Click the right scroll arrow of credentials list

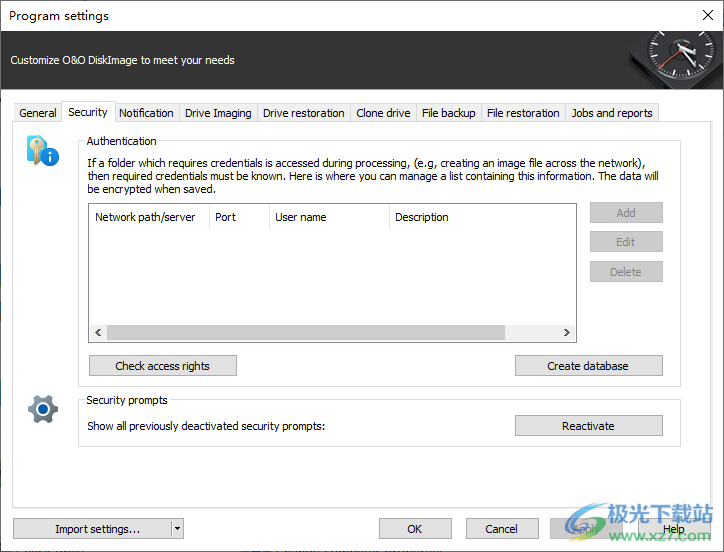click(567, 333)
